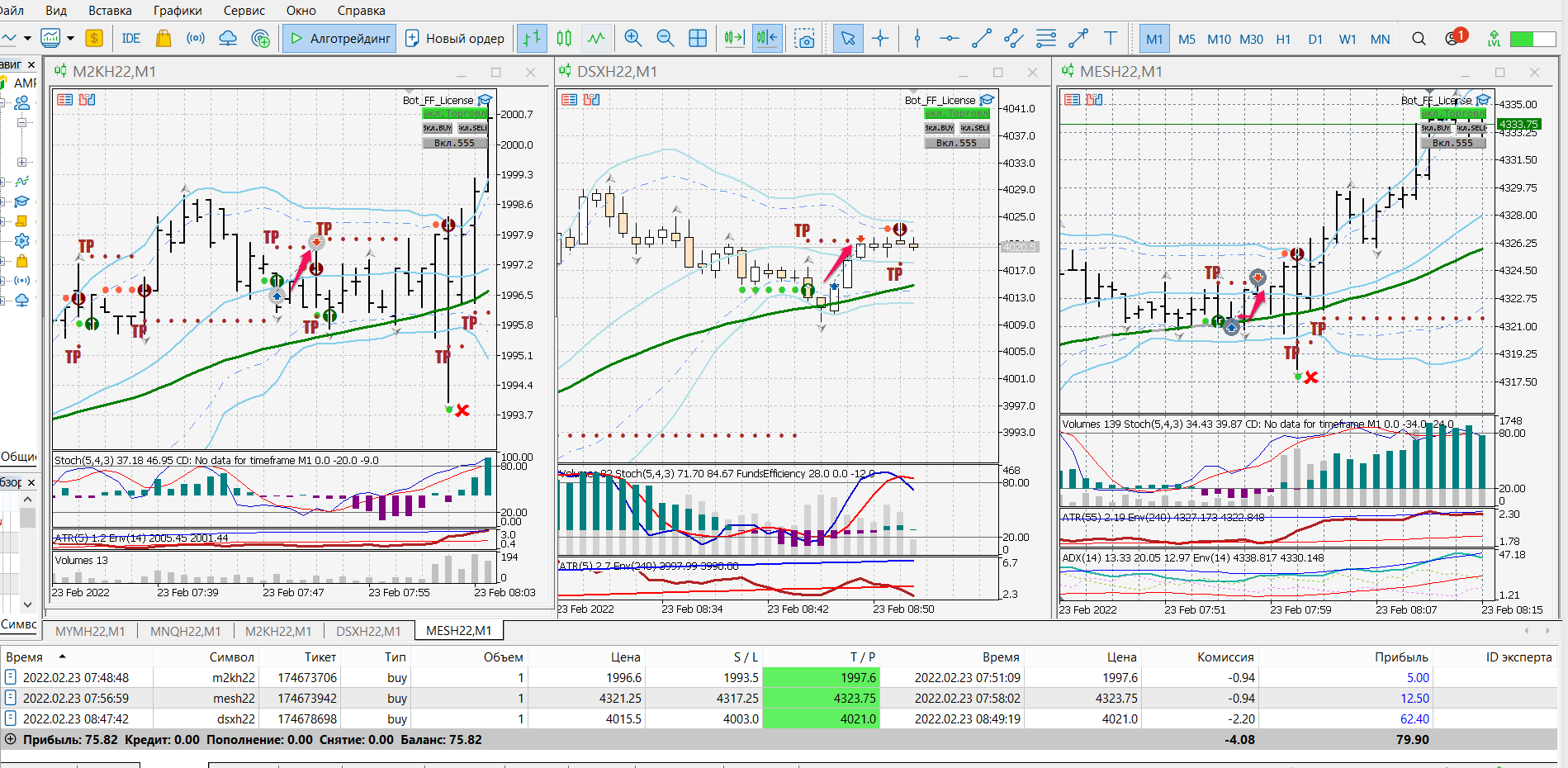Viewport: 1568px width, 768px height.
Task: Click the left panel's vertical scrollbar down arrow
Action: point(27,604)
